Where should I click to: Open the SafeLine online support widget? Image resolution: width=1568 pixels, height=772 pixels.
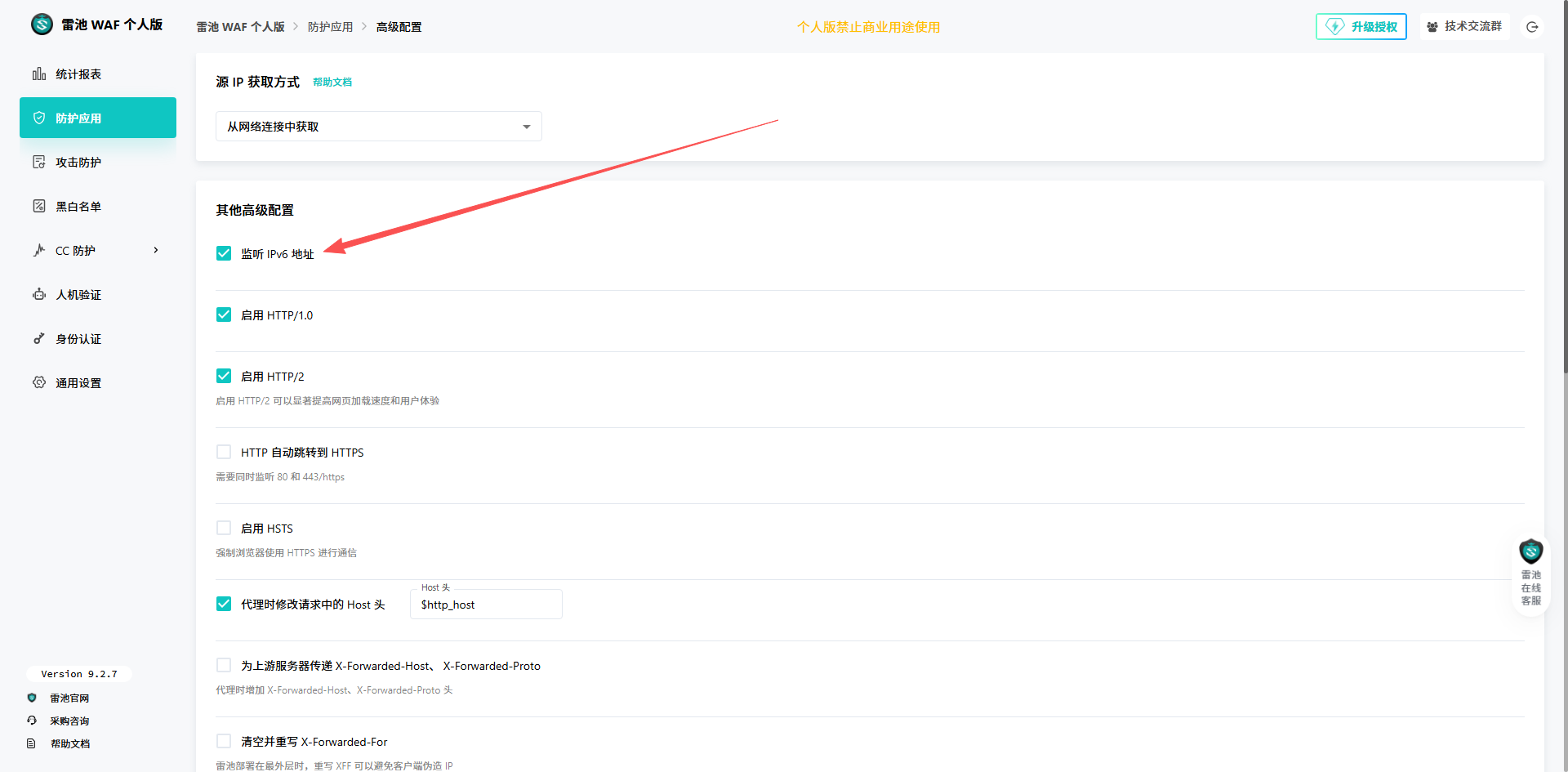point(1530,573)
